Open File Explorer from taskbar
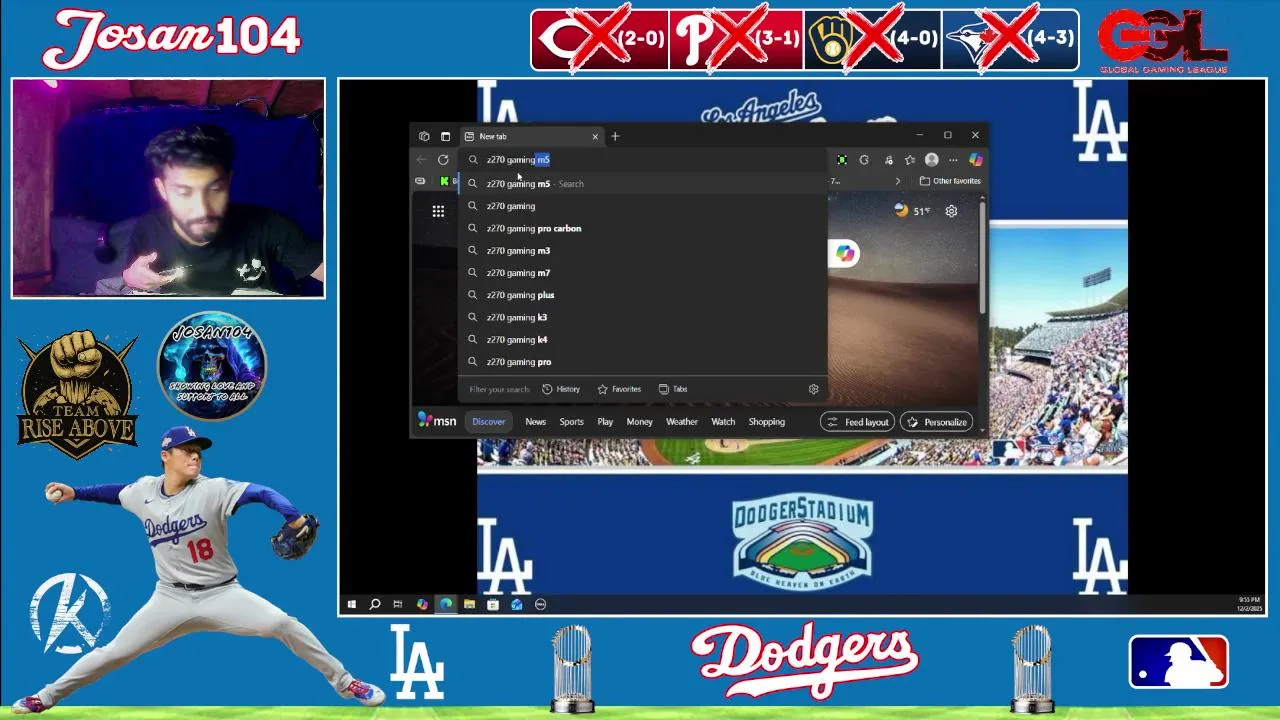 pos(469,604)
